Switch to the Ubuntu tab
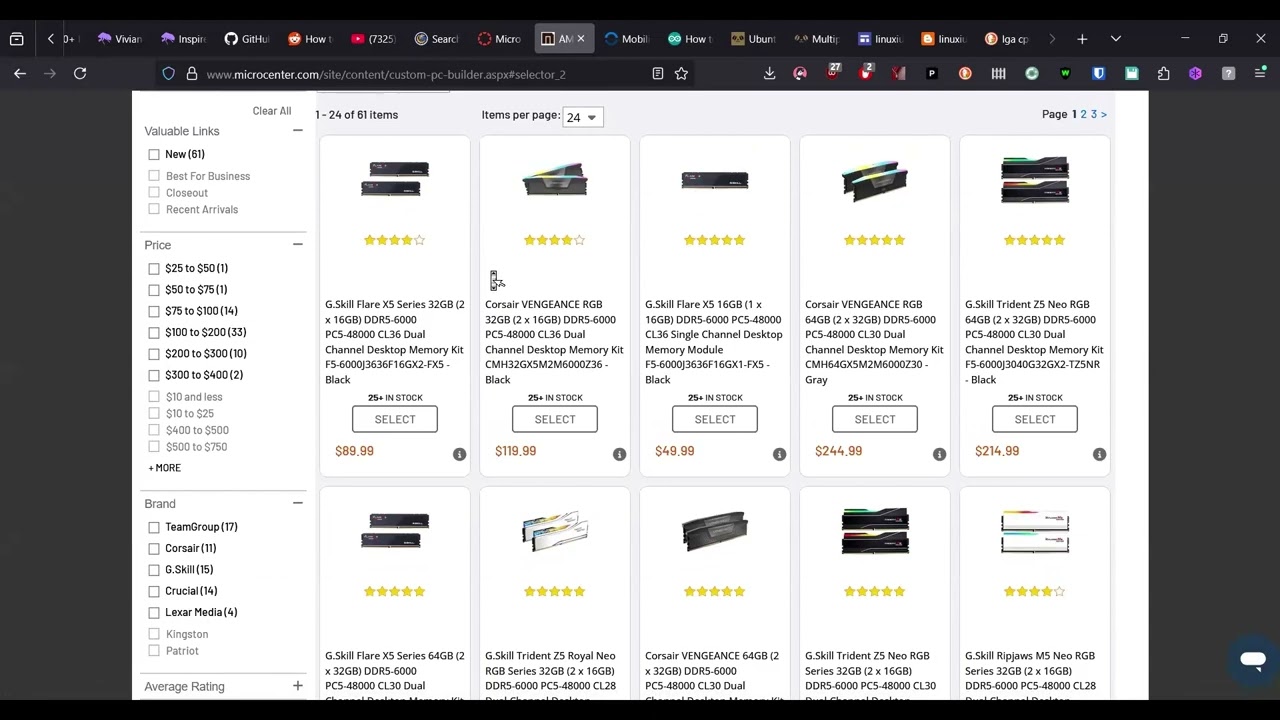 click(x=752, y=39)
